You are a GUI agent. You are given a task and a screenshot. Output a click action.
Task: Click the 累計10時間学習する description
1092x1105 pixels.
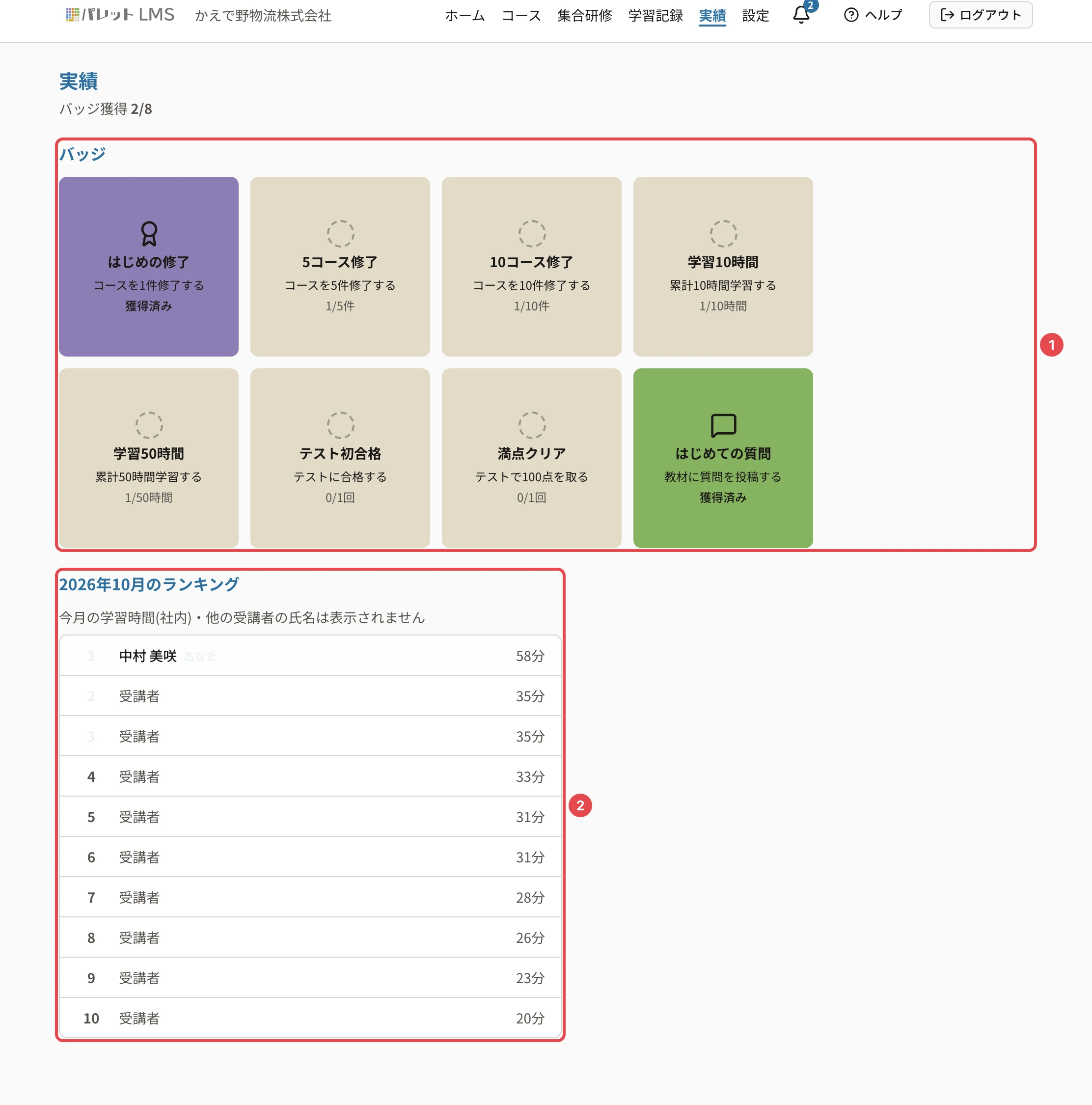tap(723, 285)
